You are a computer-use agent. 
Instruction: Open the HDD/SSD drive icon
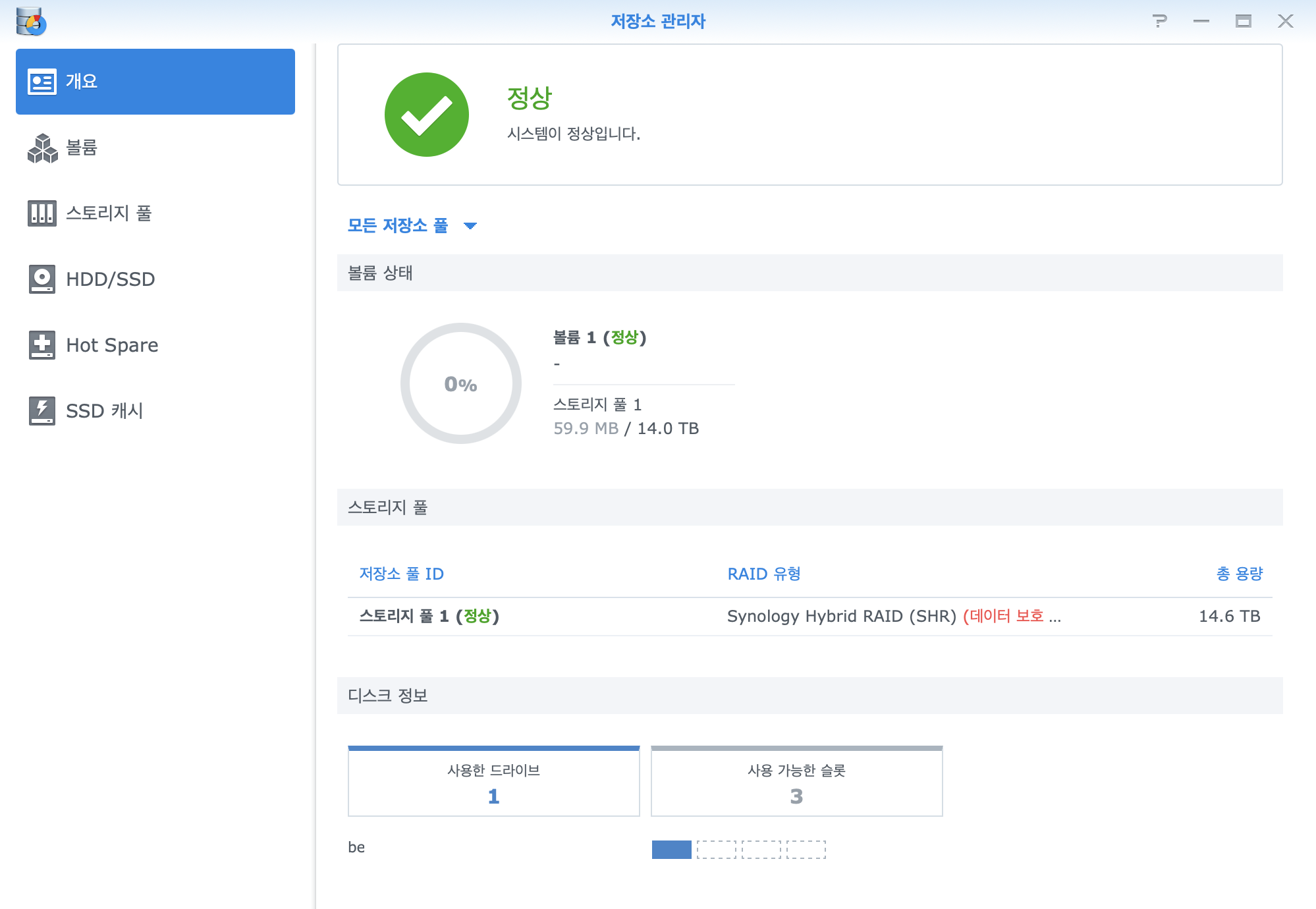(42, 279)
